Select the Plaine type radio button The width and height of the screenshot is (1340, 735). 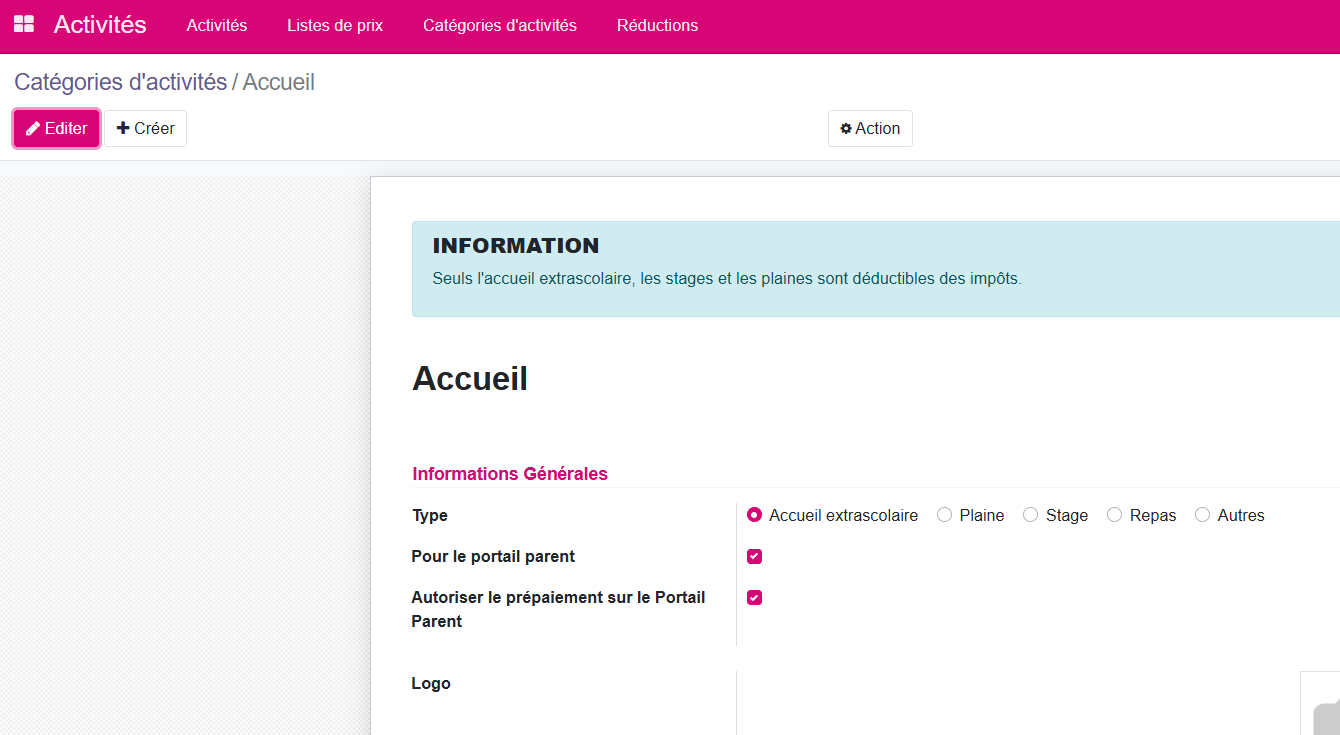click(x=944, y=515)
